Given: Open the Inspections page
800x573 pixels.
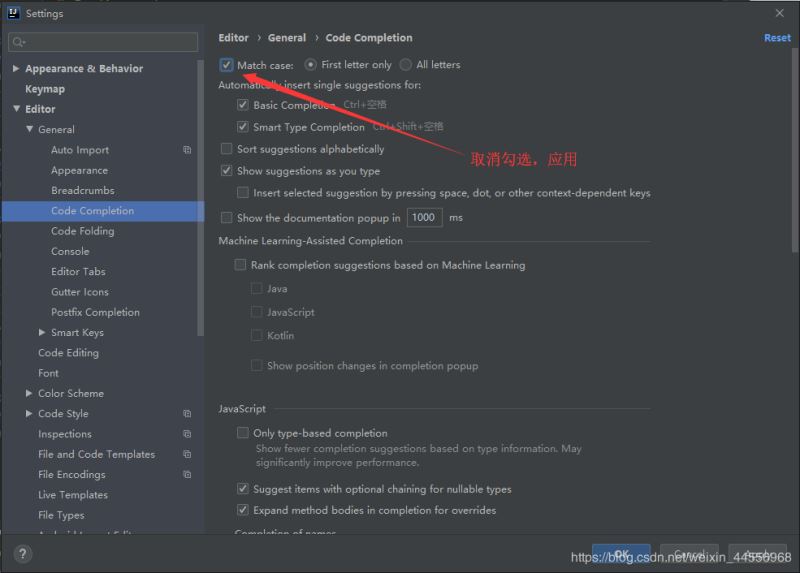Looking at the screenshot, I should (x=65, y=434).
